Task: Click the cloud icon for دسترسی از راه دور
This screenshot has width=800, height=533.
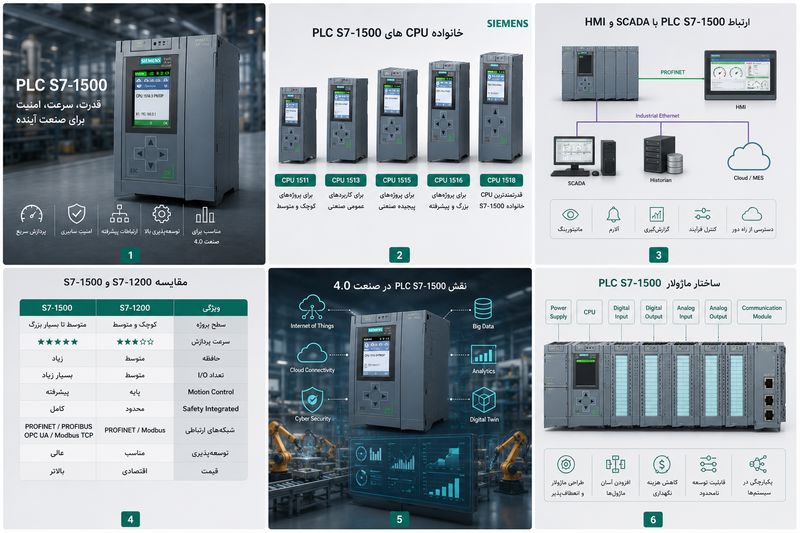Action: 752,214
